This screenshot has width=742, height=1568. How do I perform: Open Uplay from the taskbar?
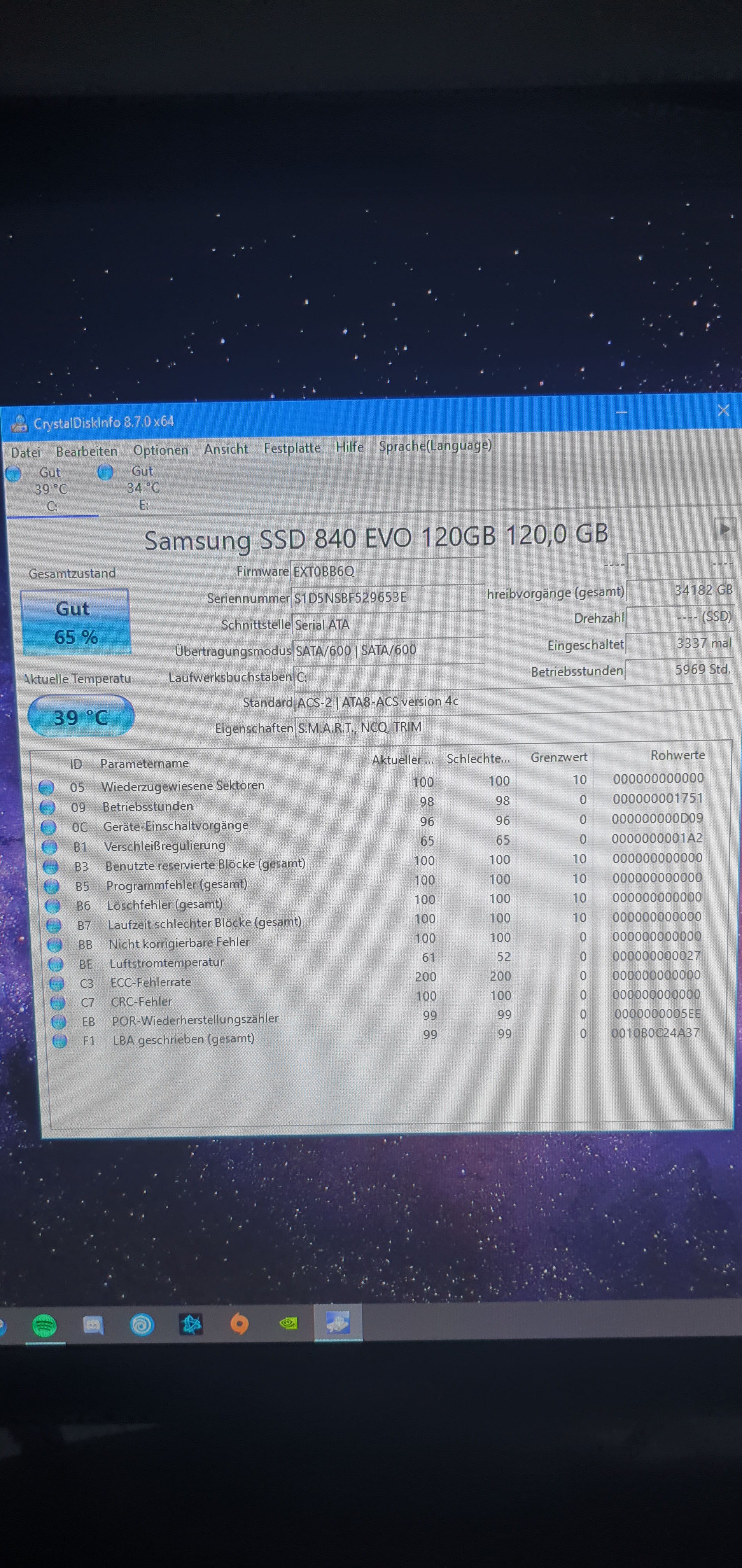pyautogui.click(x=142, y=1325)
